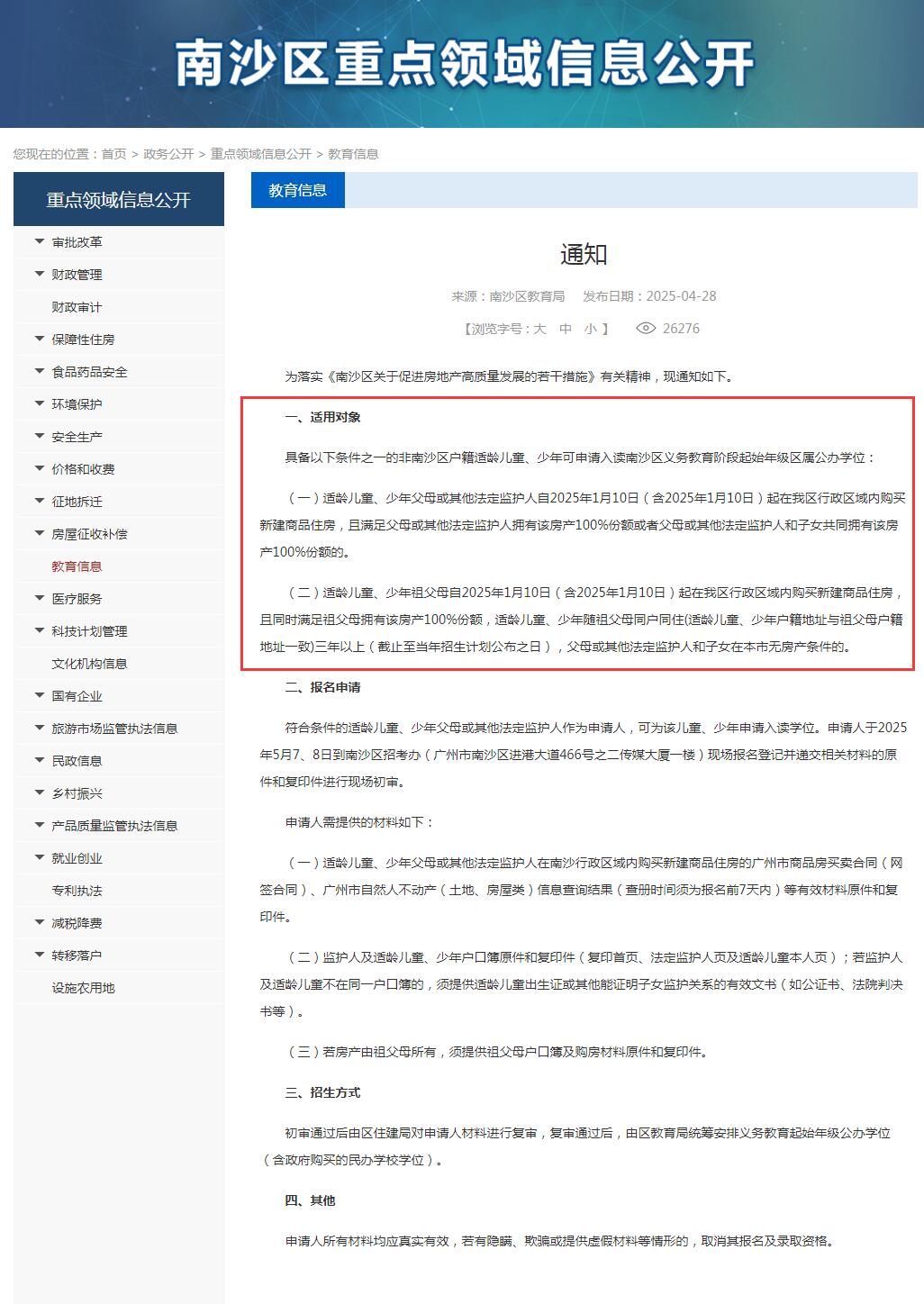
Task: Open 文化机构信息 sidebar item
Action: point(89,664)
